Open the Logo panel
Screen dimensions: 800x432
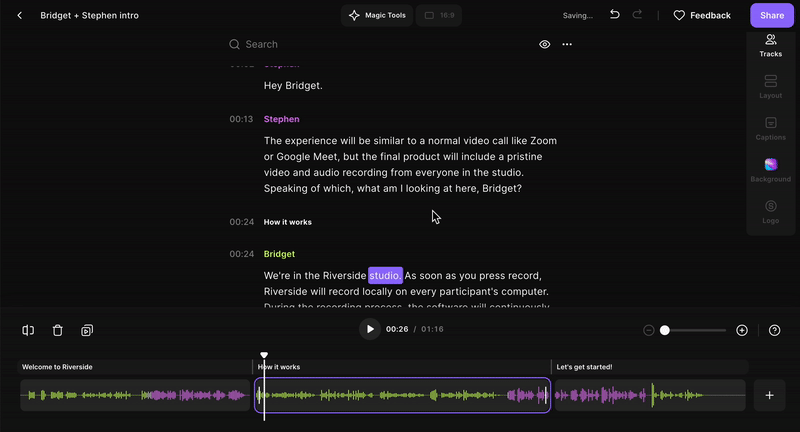pos(770,212)
